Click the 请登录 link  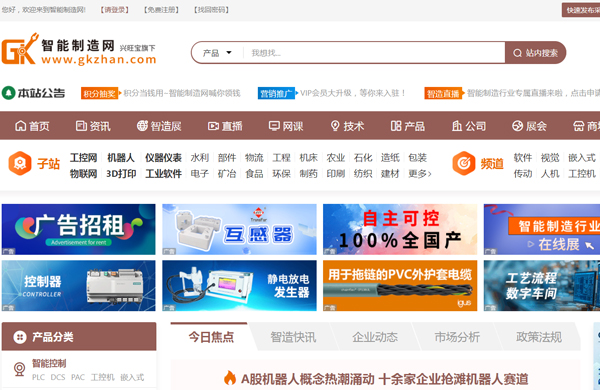tap(115, 10)
